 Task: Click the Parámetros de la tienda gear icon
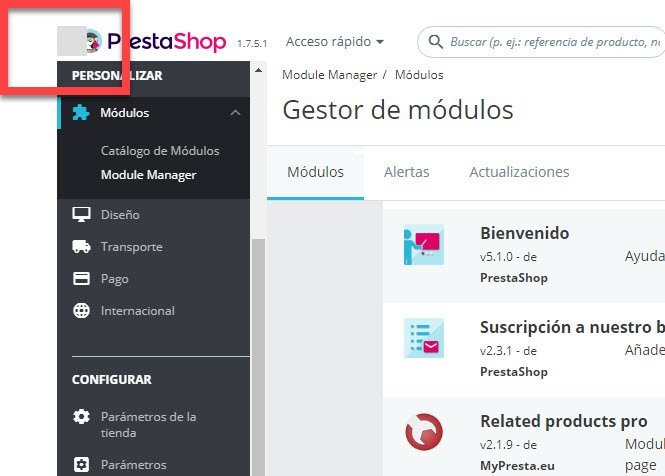tap(81, 417)
